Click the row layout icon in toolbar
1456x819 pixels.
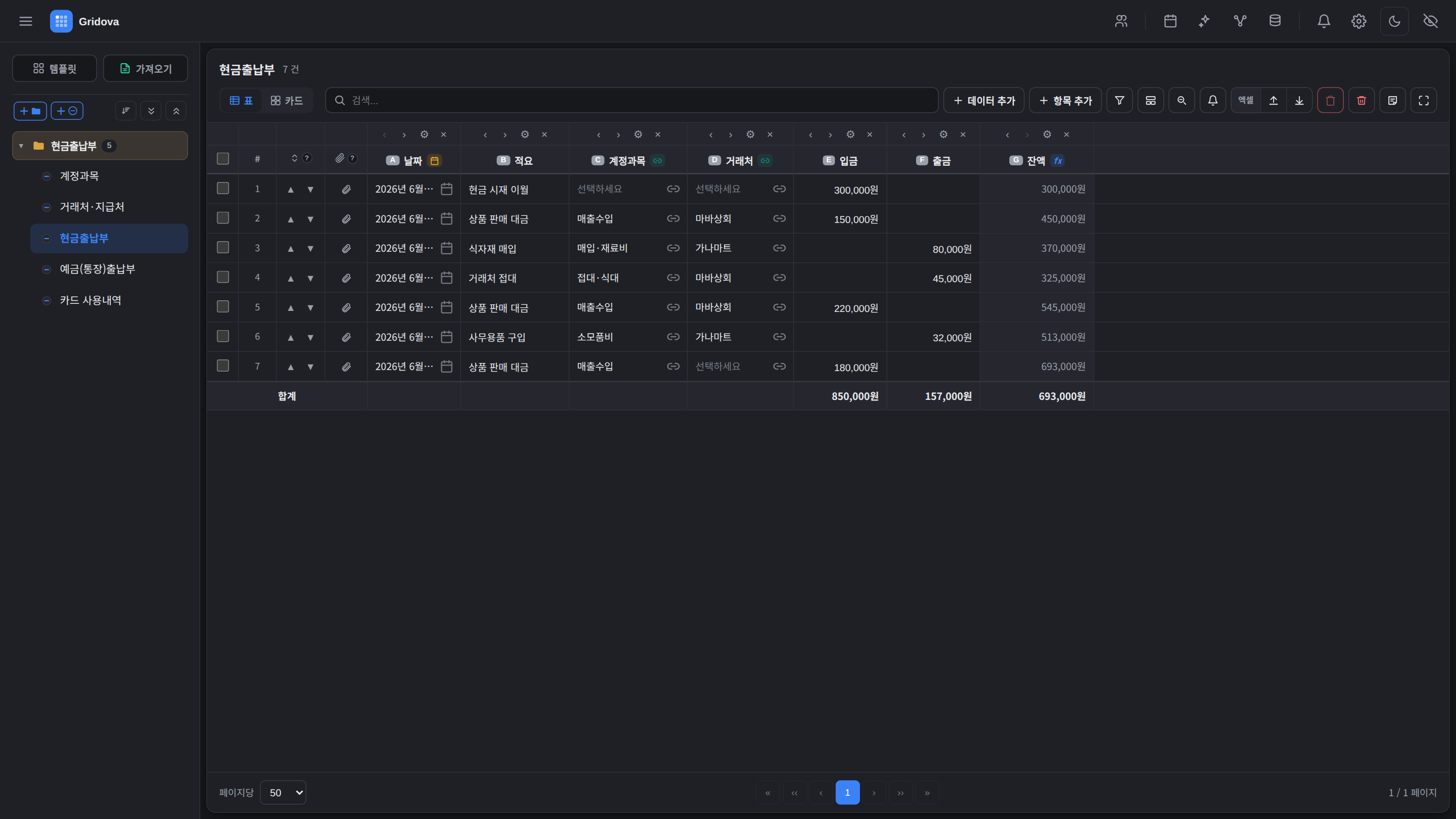tap(1150, 101)
